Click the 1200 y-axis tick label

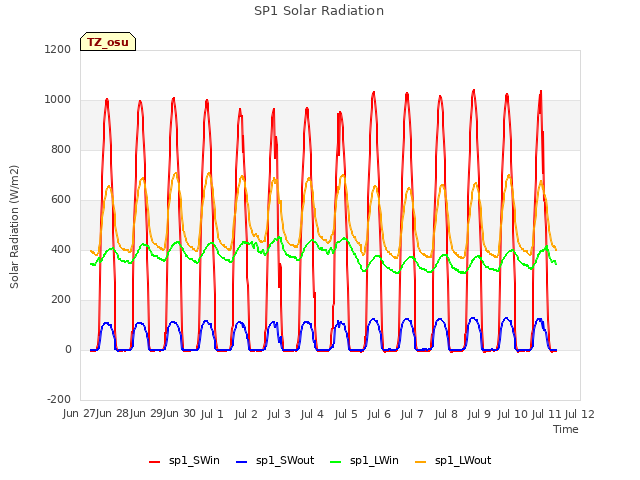[58, 49]
